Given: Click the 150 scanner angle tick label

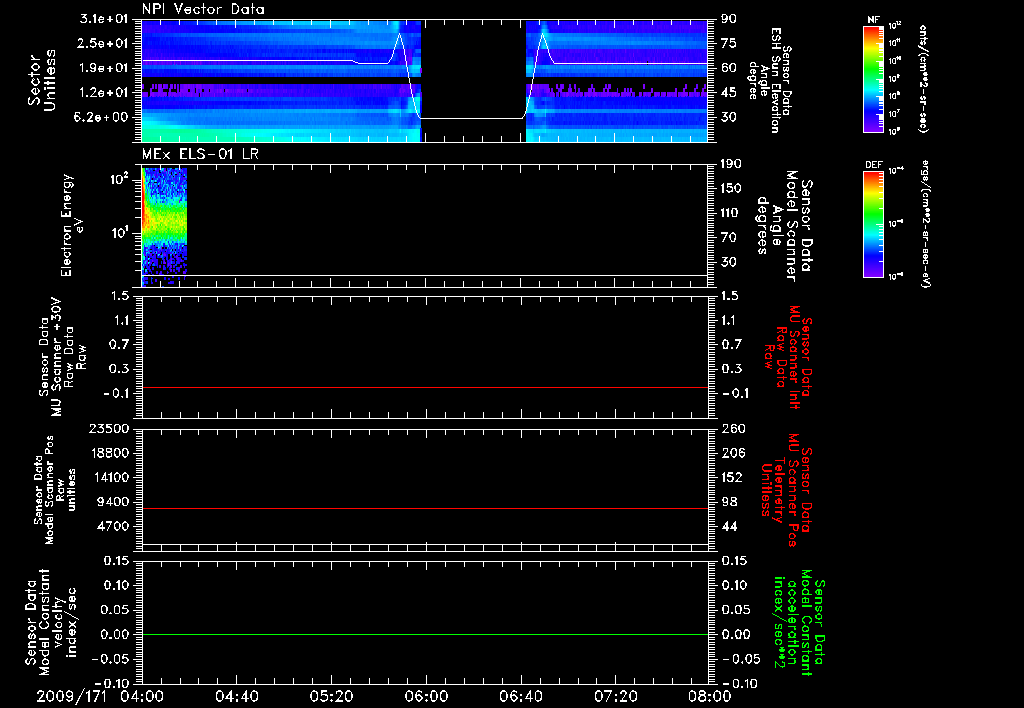Looking at the screenshot, I should [x=731, y=188].
